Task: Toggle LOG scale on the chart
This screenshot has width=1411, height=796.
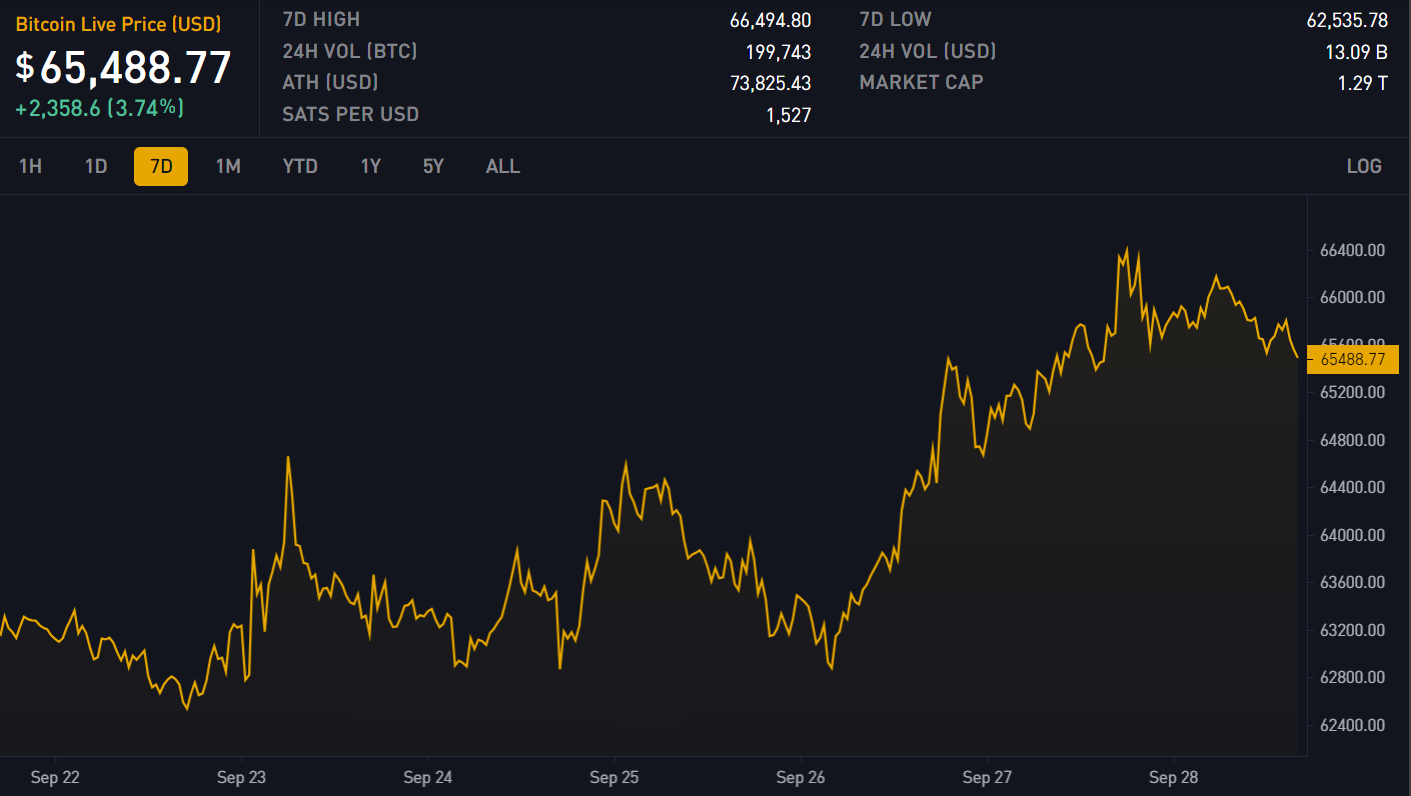Action: [x=1364, y=166]
